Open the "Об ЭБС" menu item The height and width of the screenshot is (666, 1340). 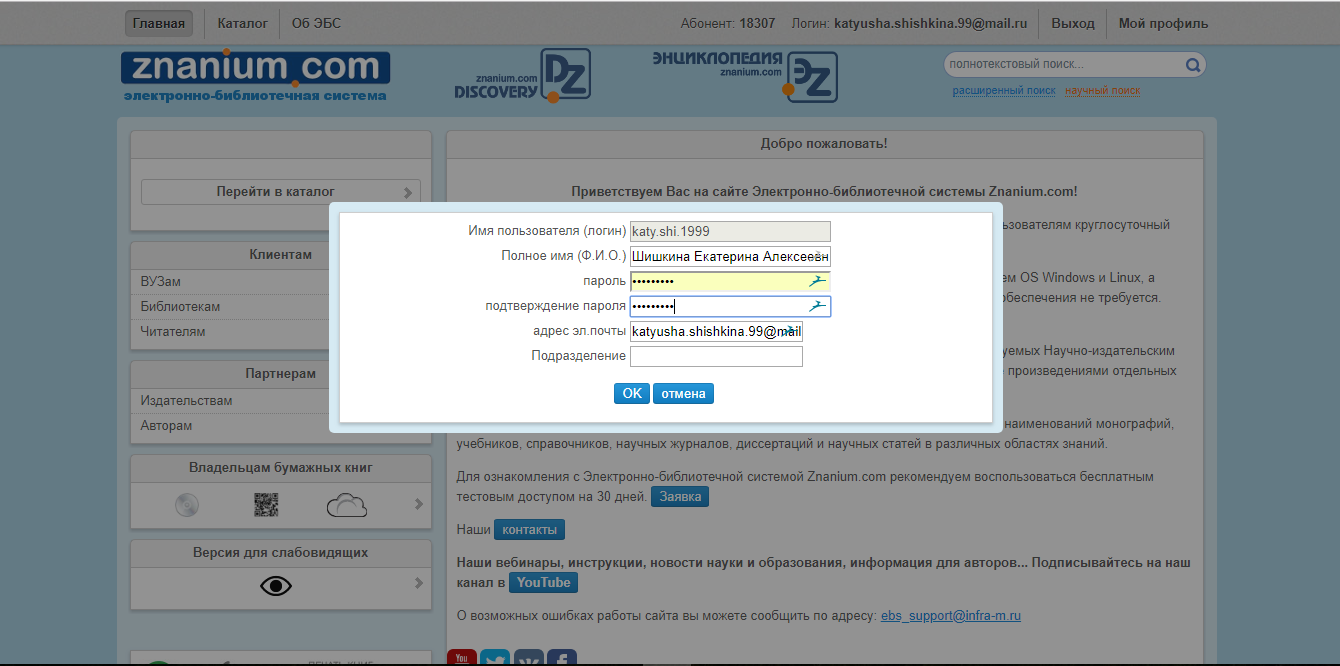[x=314, y=23]
